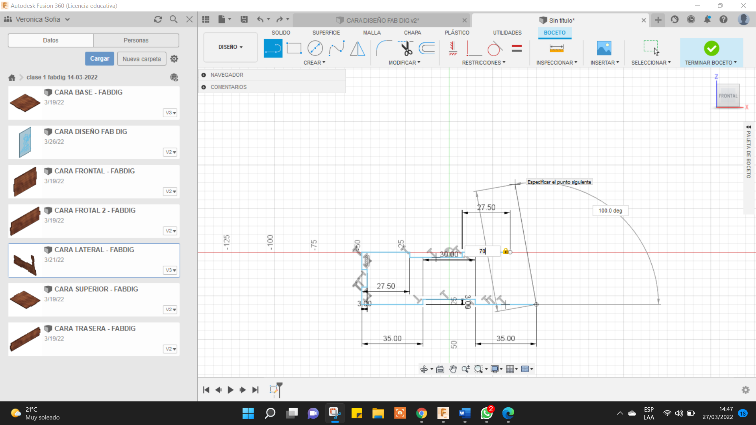Apply the Perpendicular constraint icon

click(x=473, y=49)
